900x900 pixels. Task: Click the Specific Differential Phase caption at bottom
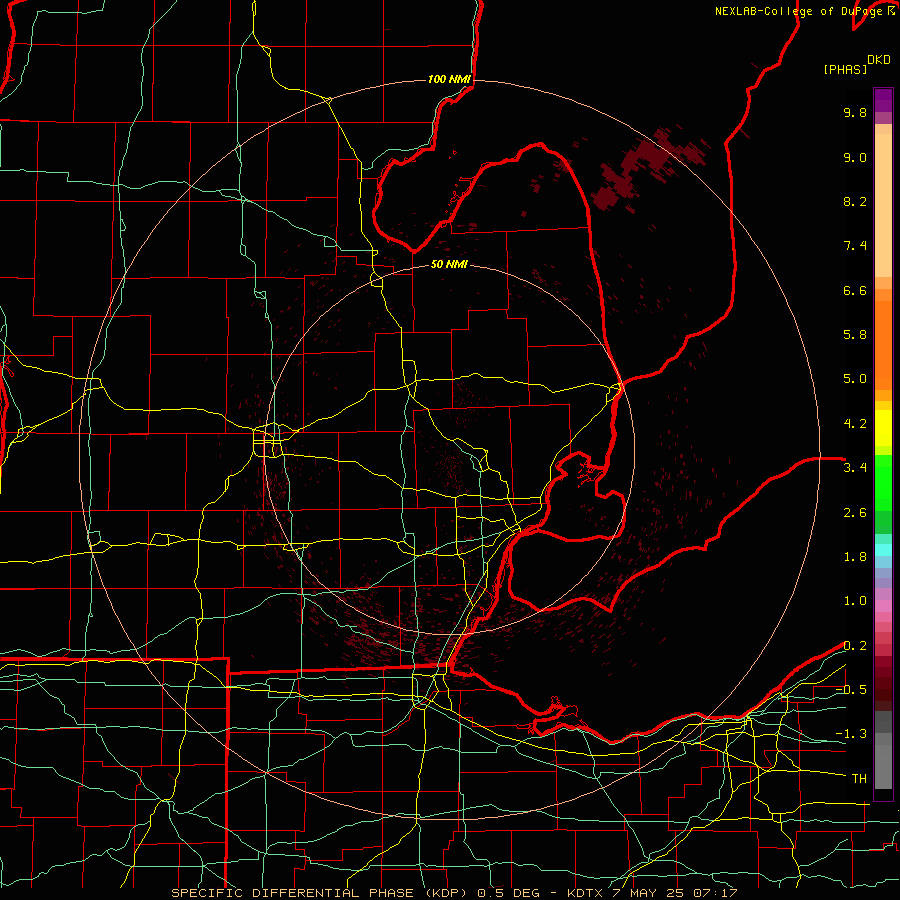coord(454,893)
